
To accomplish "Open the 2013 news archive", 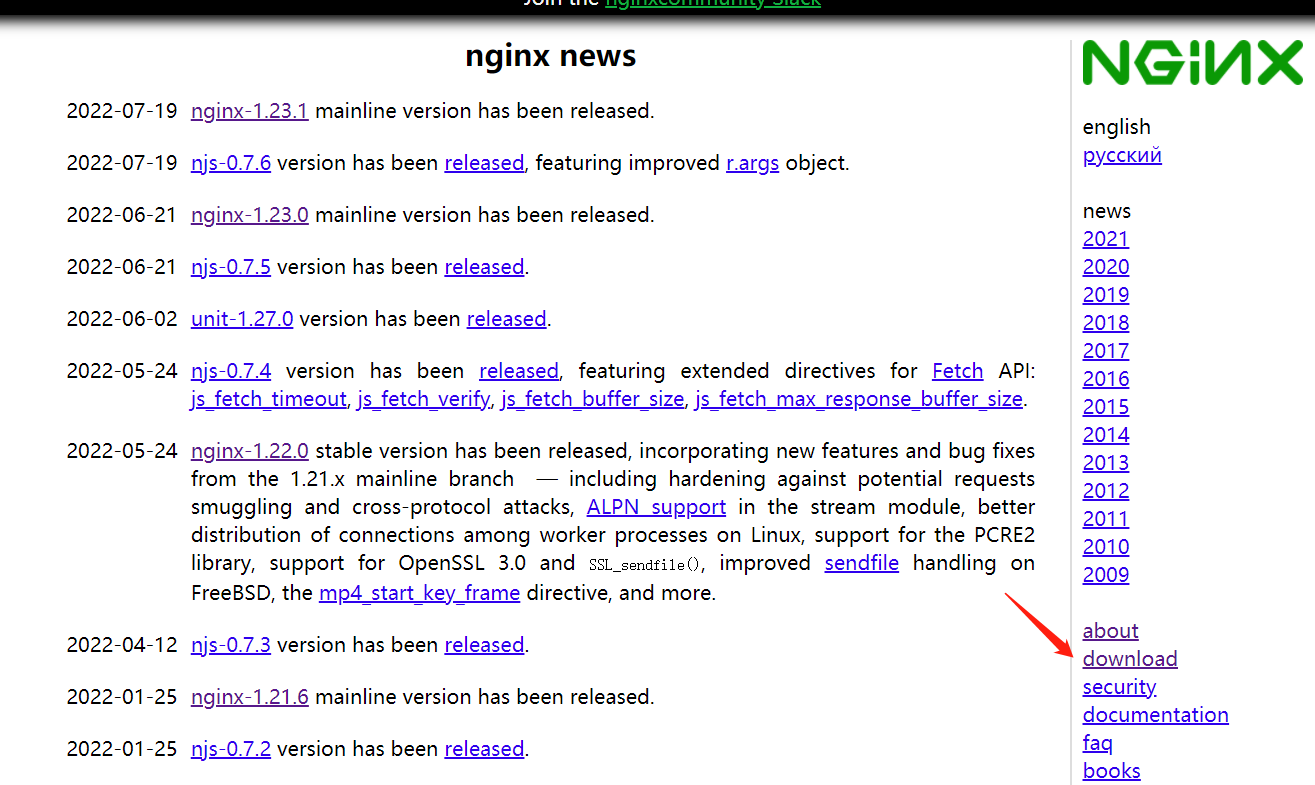I will [1106, 463].
